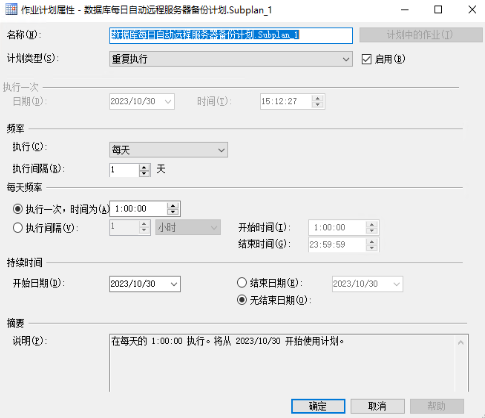
Task: Decrease the 执行间隔 days spinner down arrow
Action: tap(144, 173)
